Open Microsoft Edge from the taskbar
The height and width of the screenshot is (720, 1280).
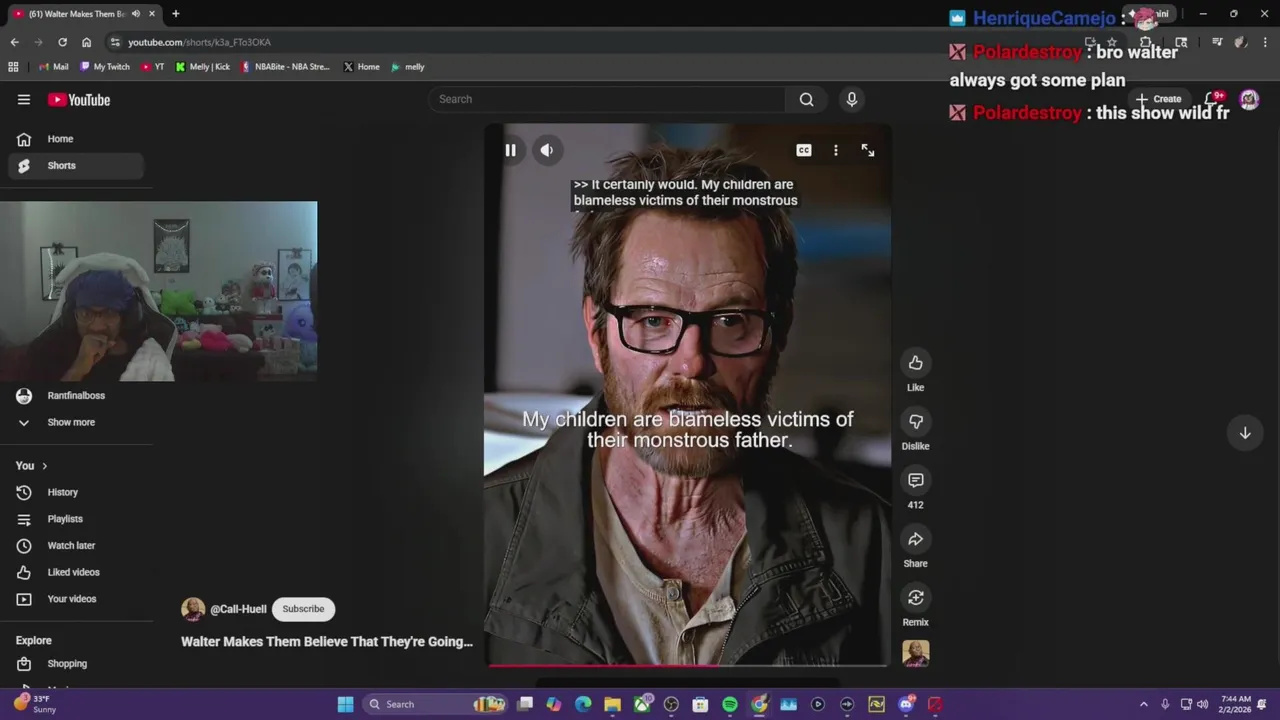tap(583, 704)
